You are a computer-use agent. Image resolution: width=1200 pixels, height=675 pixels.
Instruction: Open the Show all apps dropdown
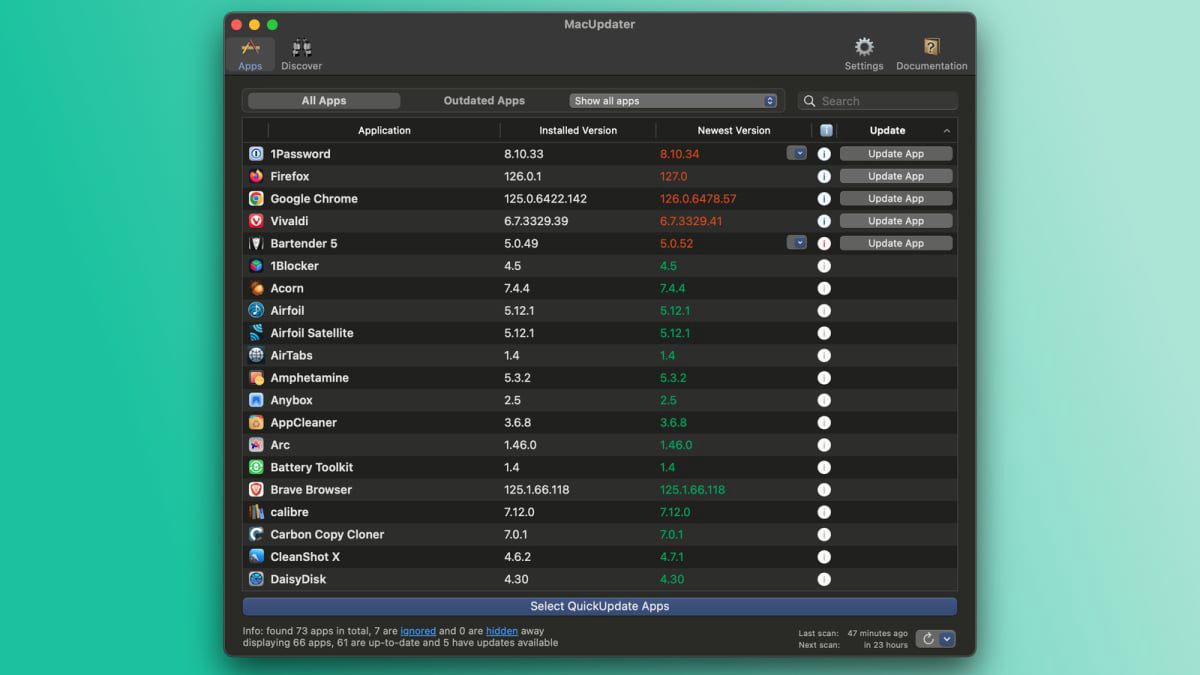[674, 101]
